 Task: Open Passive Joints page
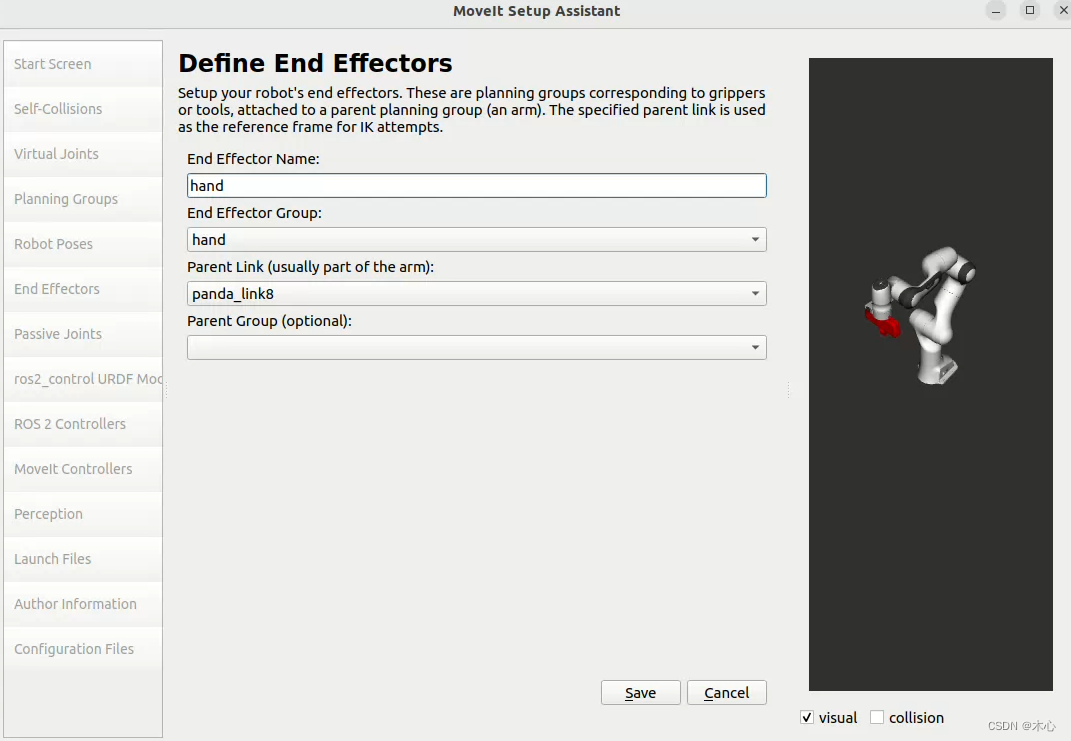[x=83, y=335]
